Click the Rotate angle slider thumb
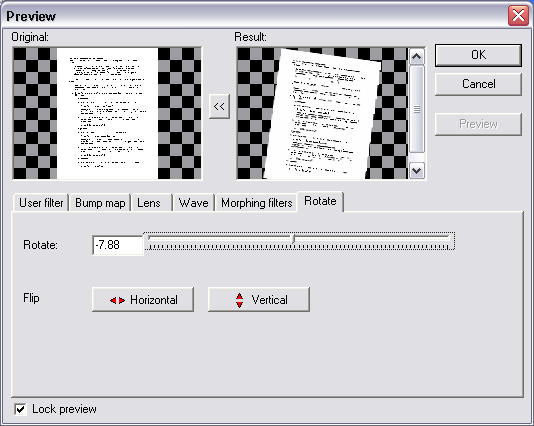The image size is (534, 426). click(293, 238)
